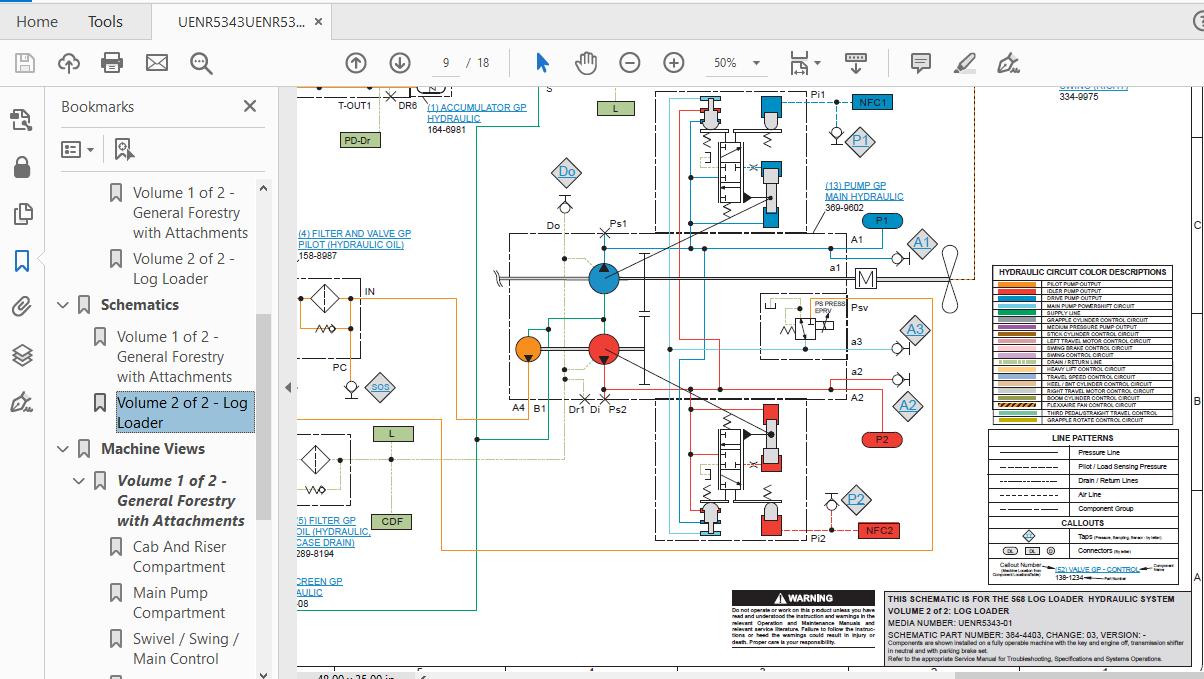
Task: Click the green CDF connector label
Action: click(x=392, y=522)
